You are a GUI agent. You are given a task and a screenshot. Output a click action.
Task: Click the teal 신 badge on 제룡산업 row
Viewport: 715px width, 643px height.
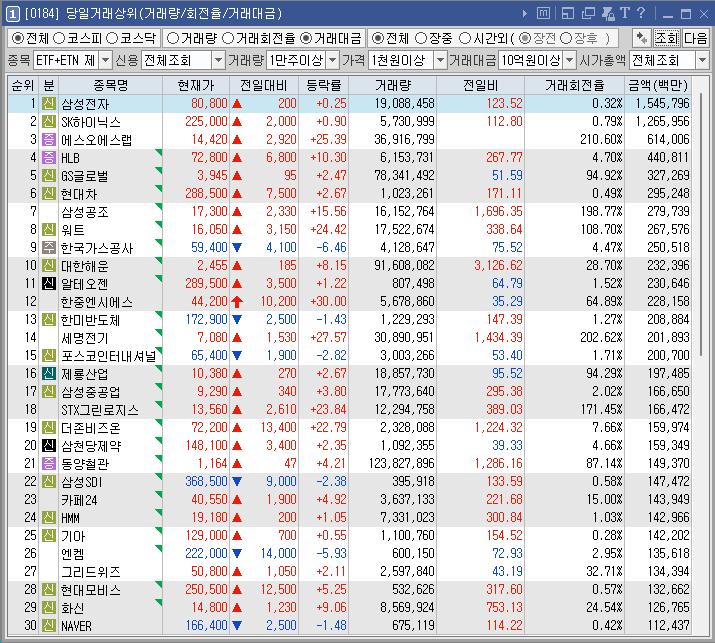click(x=49, y=373)
